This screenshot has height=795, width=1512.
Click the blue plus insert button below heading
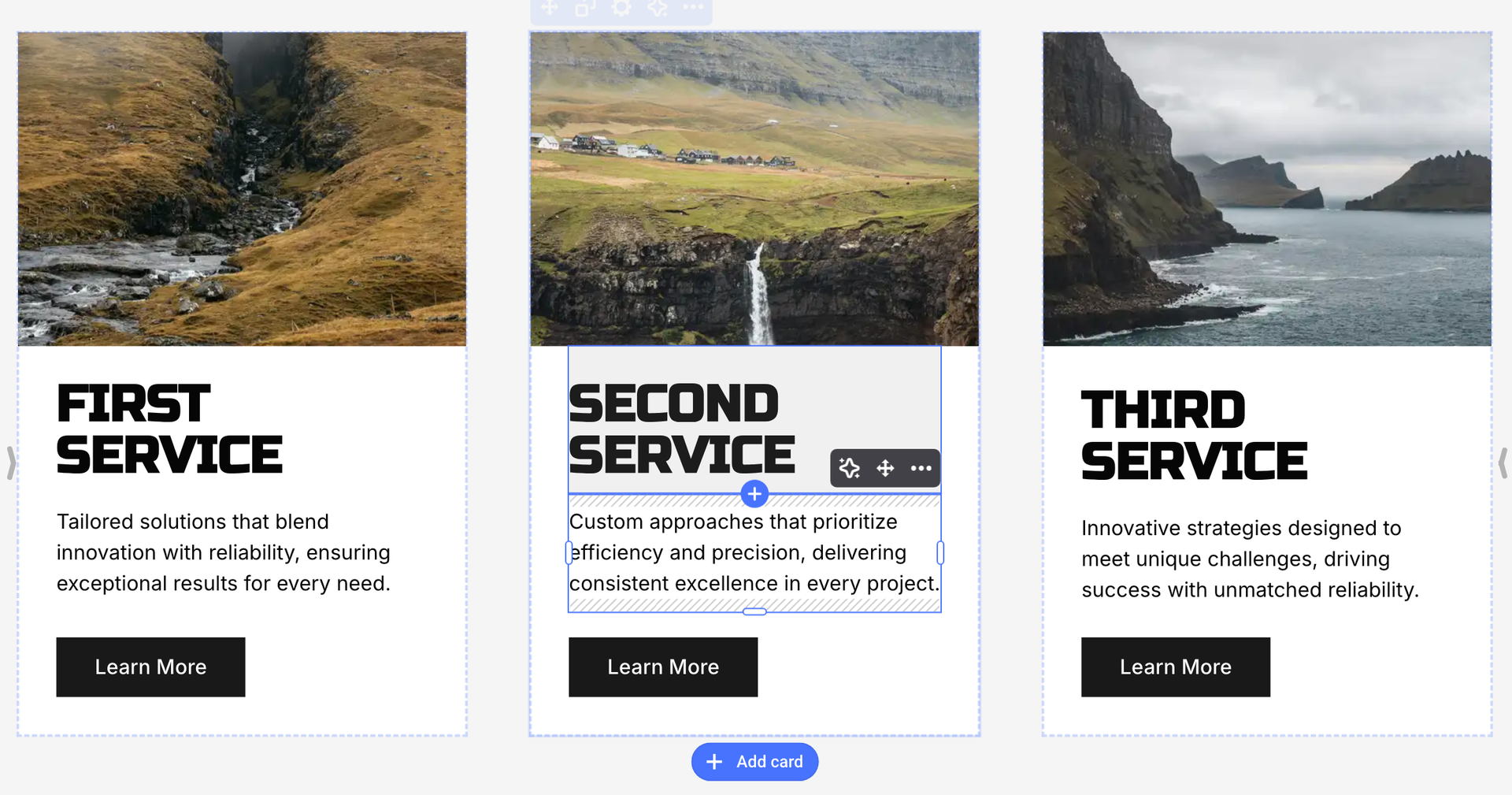pyautogui.click(x=754, y=494)
